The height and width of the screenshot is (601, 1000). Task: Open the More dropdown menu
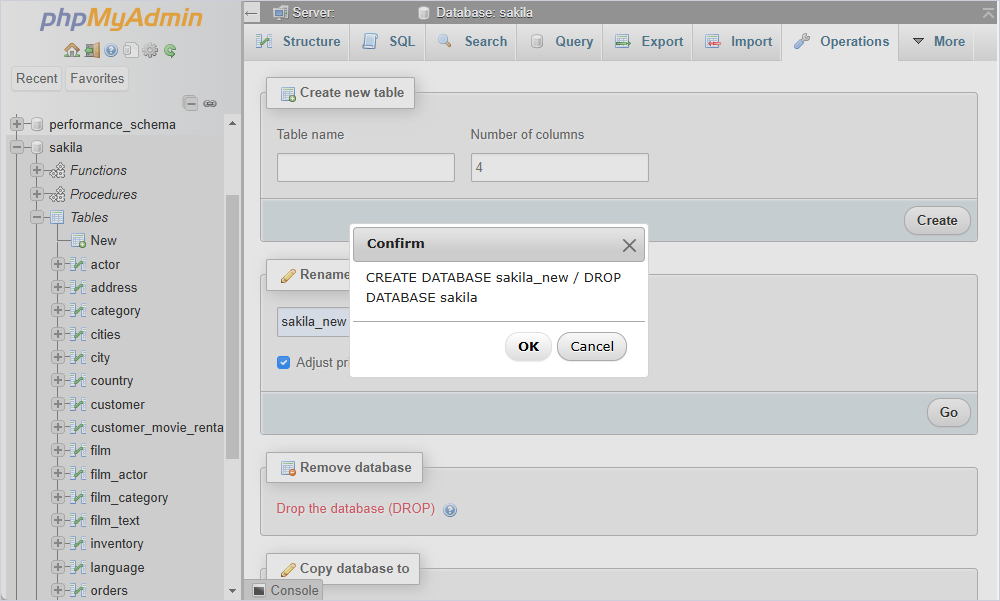click(x=938, y=41)
